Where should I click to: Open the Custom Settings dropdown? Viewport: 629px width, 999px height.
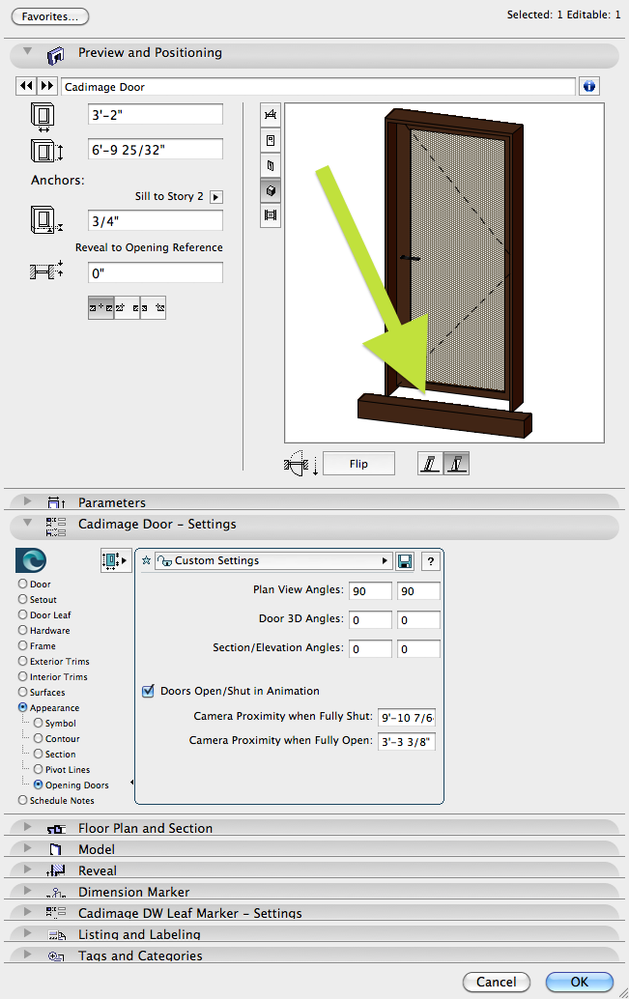click(x=273, y=561)
